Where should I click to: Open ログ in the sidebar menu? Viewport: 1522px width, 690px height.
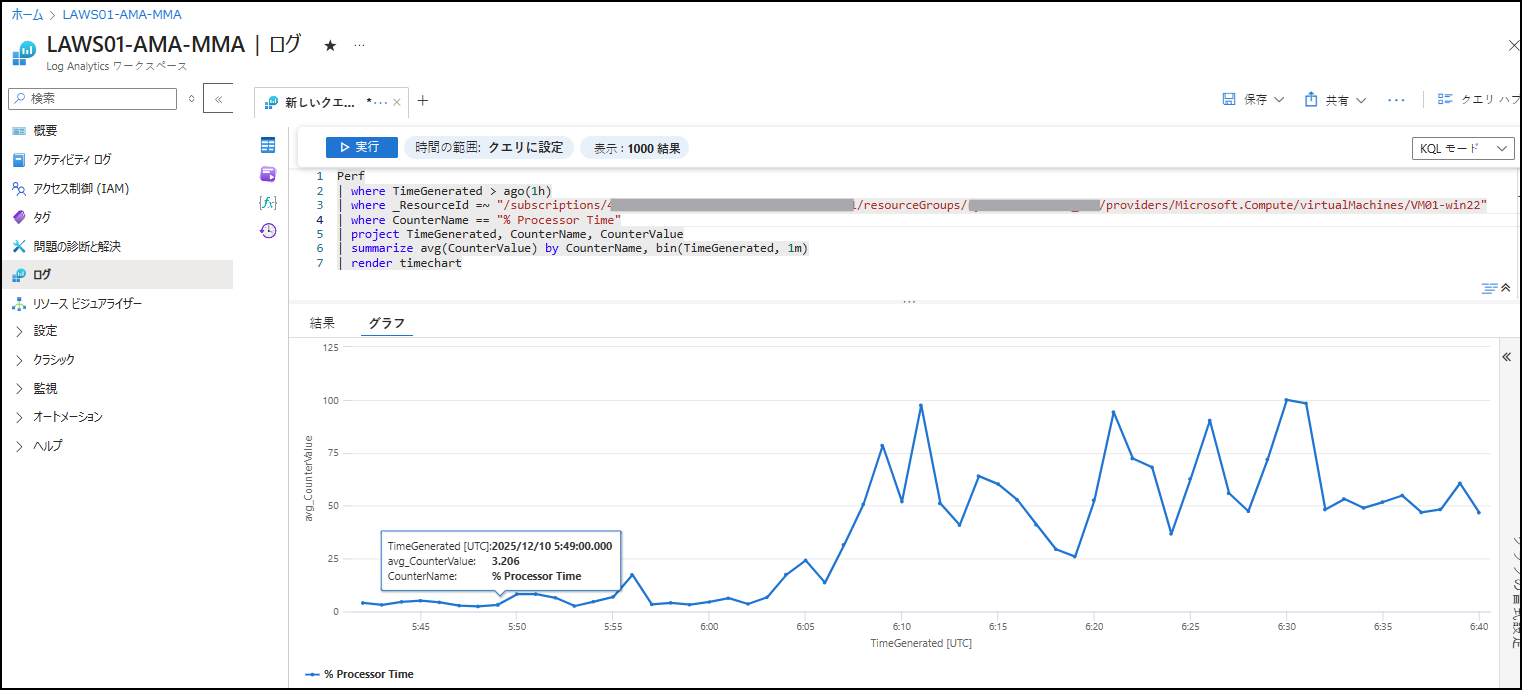pyautogui.click(x=116, y=275)
